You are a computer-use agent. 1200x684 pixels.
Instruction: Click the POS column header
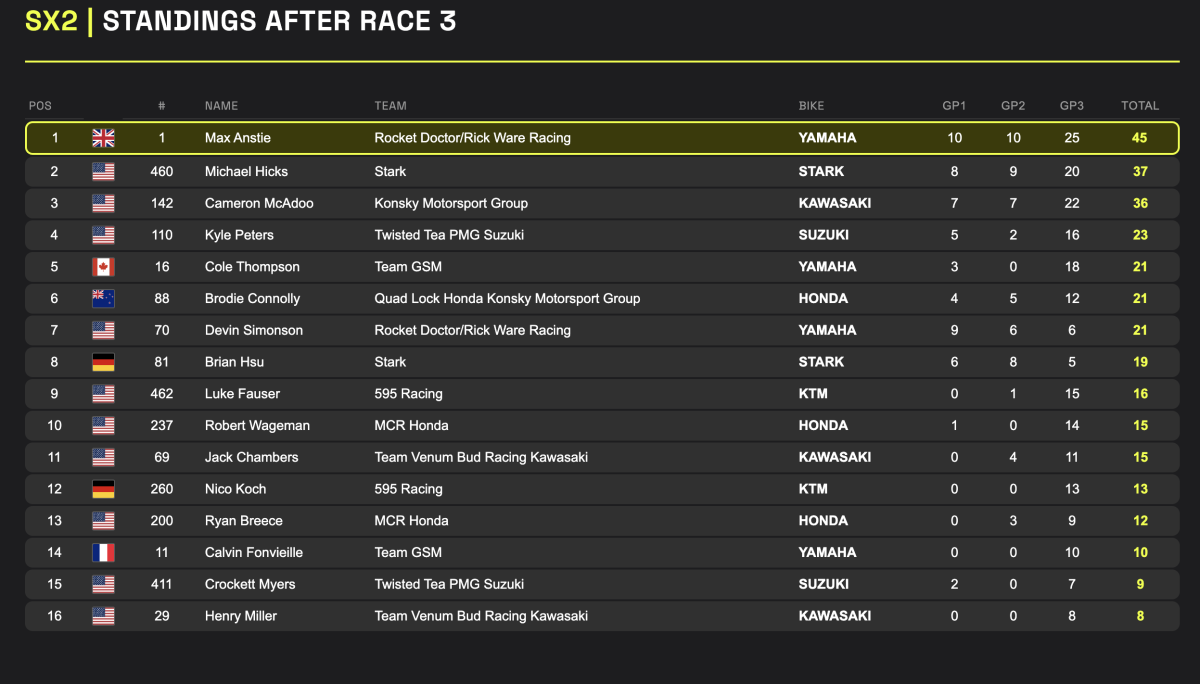point(40,106)
